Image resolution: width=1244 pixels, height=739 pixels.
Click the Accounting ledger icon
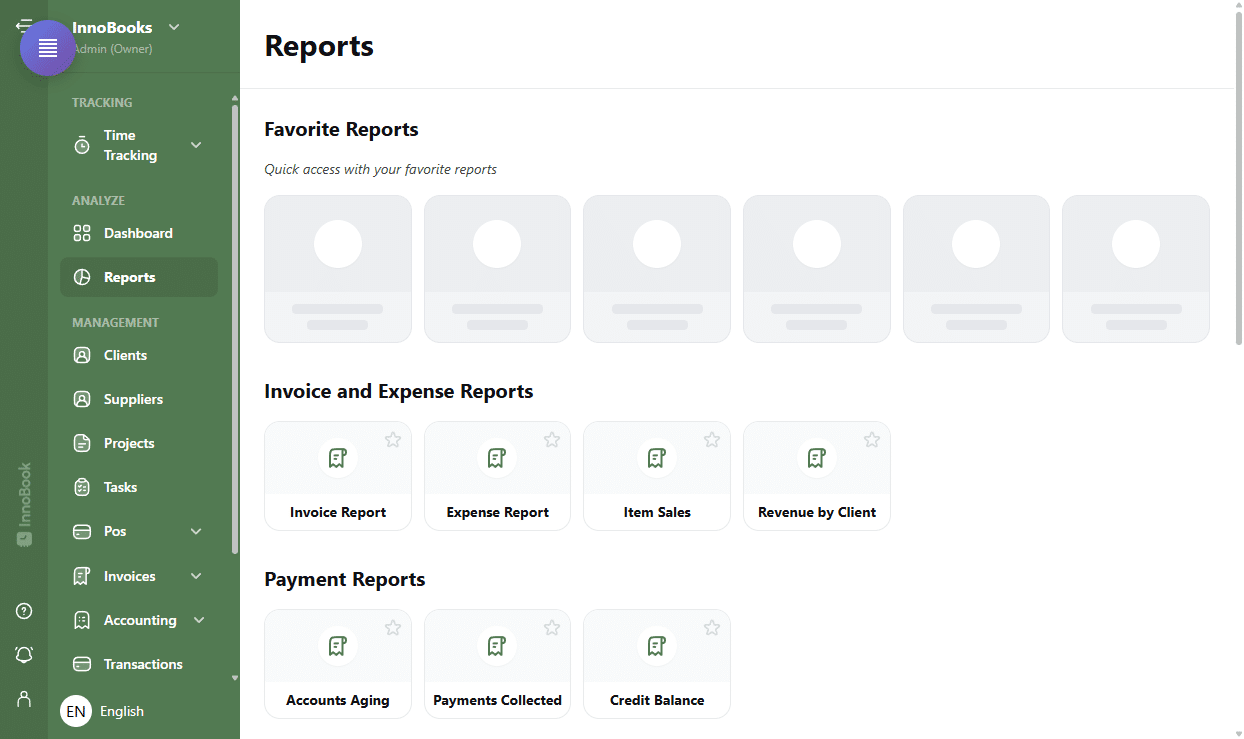[82, 620]
